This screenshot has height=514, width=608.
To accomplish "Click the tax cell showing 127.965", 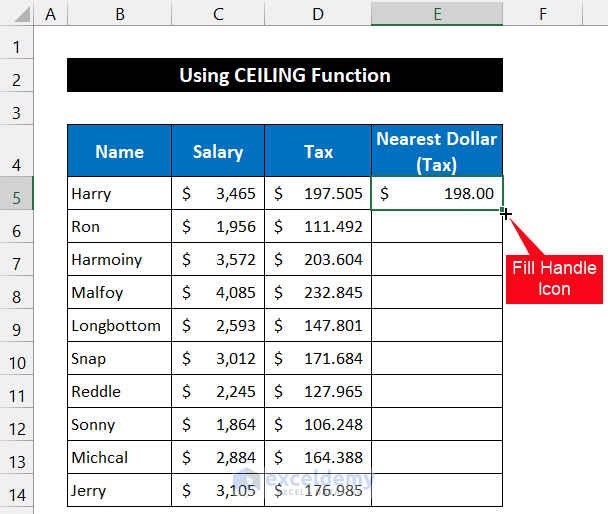I will pos(318,391).
